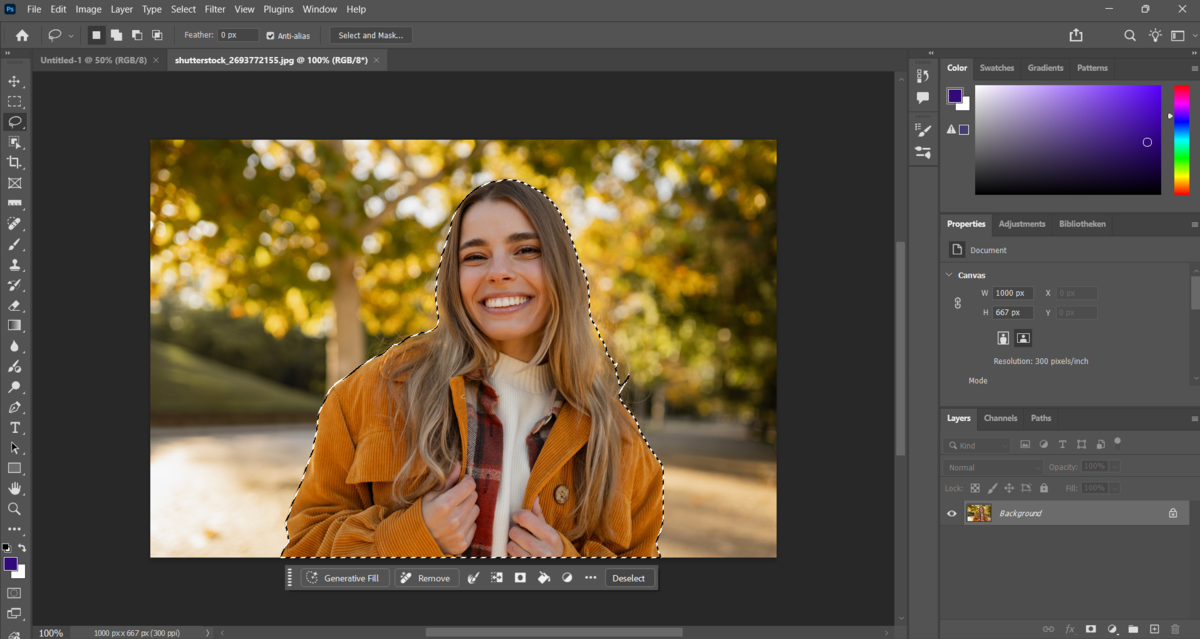Screen dimensions: 1200x639
Task: Select the Zoom tool
Action: (14, 509)
